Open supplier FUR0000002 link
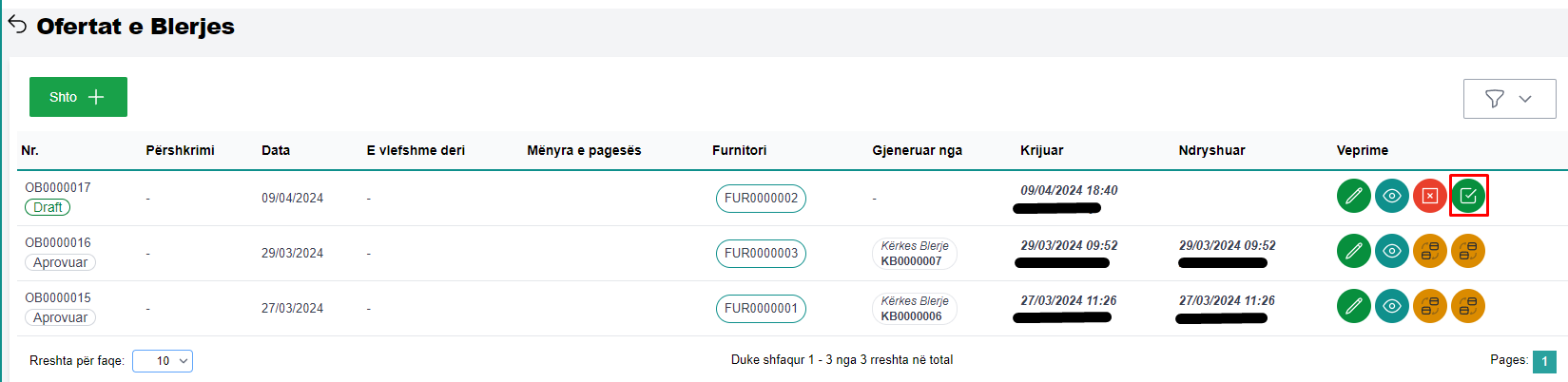This screenshot has width=1568, height=382. point(761,199)
